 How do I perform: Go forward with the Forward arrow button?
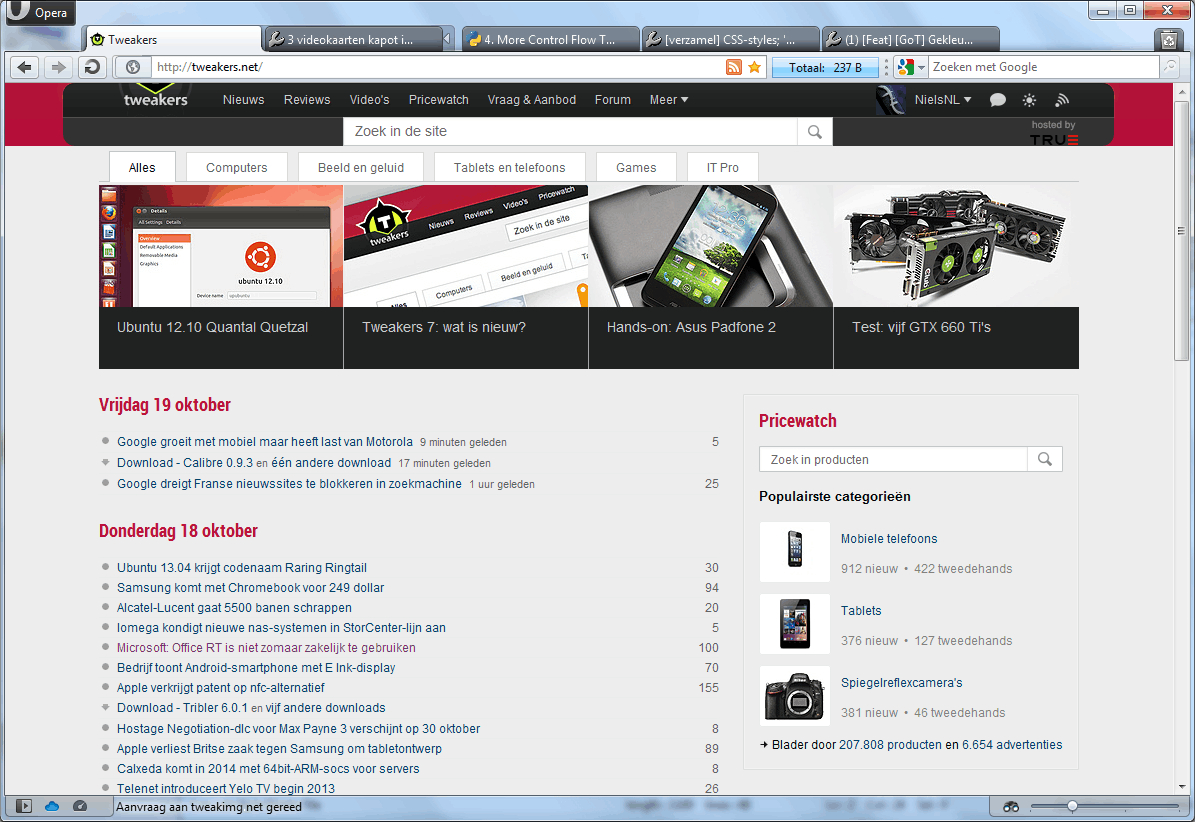(x=59, y=67)
